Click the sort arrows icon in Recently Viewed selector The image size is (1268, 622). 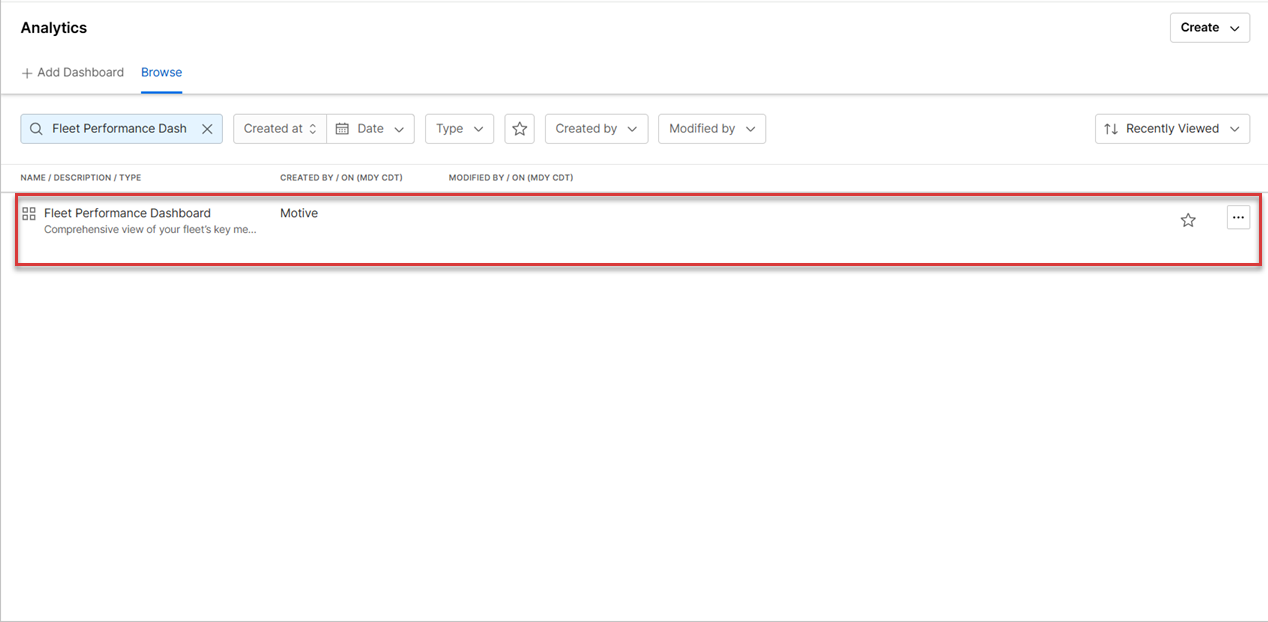tap(1110, 128)
